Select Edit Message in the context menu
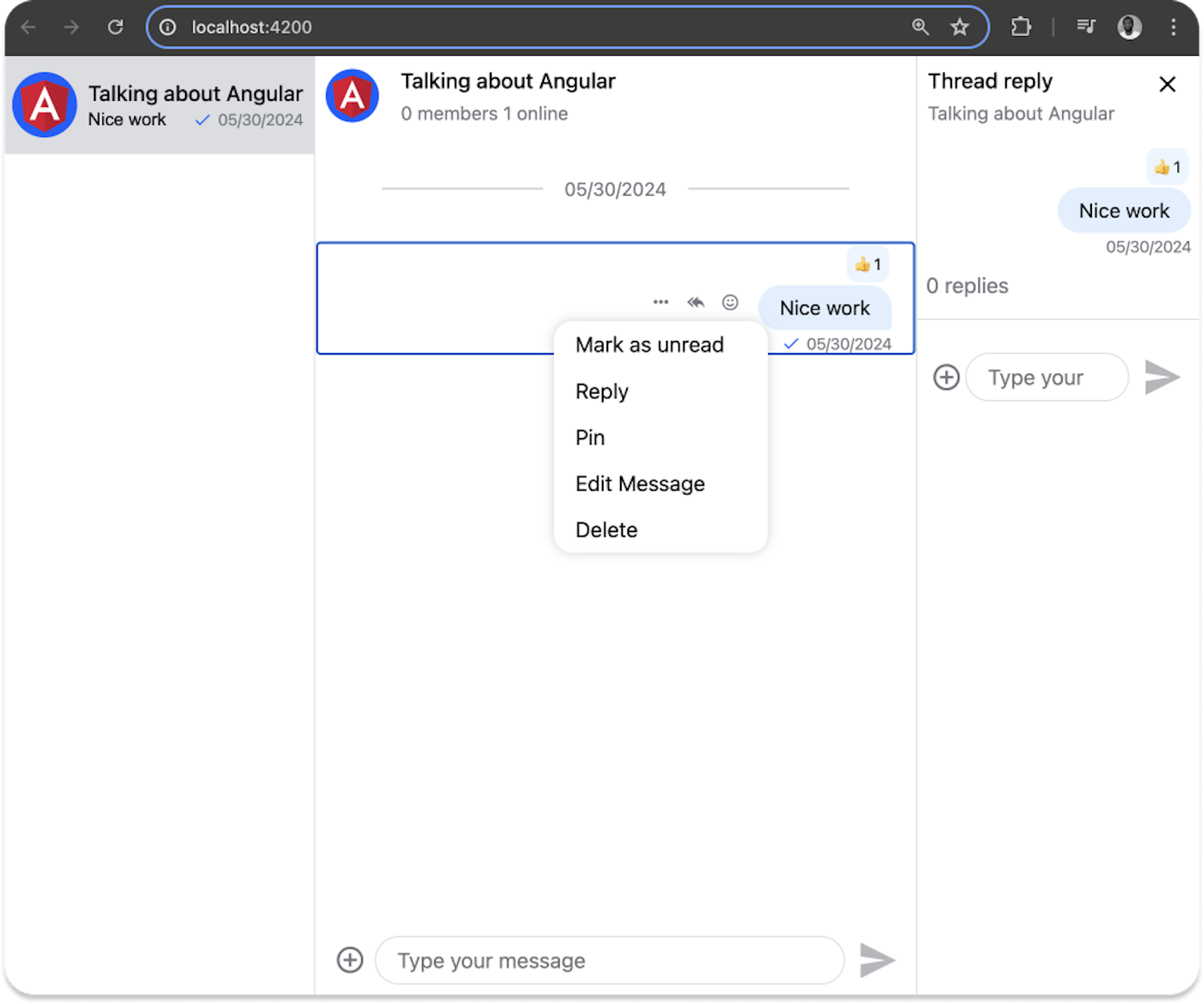This screenshot has width=1204, height=1004. coord(640,484)
